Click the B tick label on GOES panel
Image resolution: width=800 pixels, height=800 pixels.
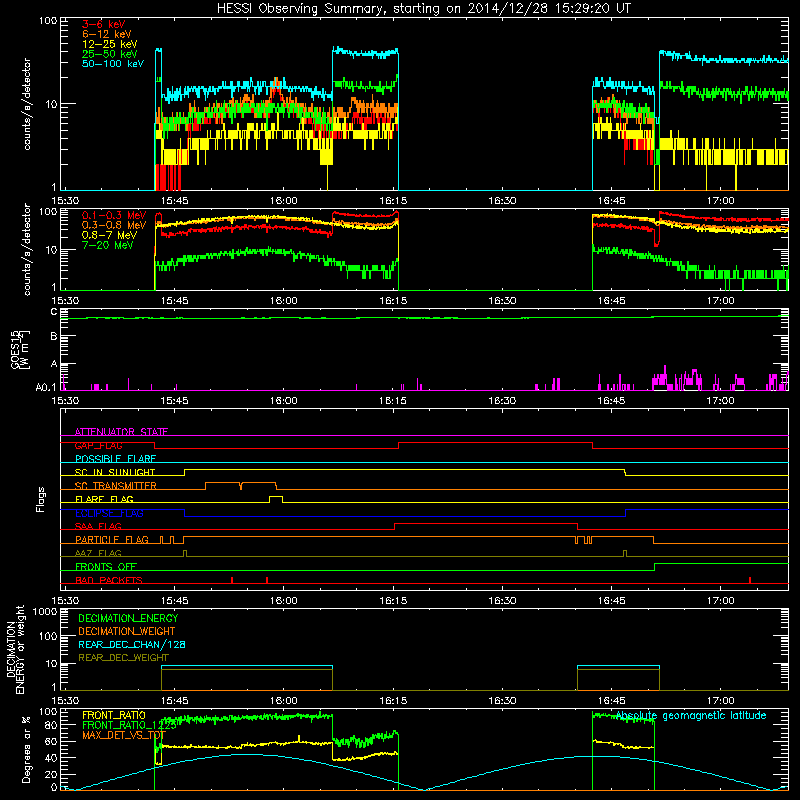point(54,337)
